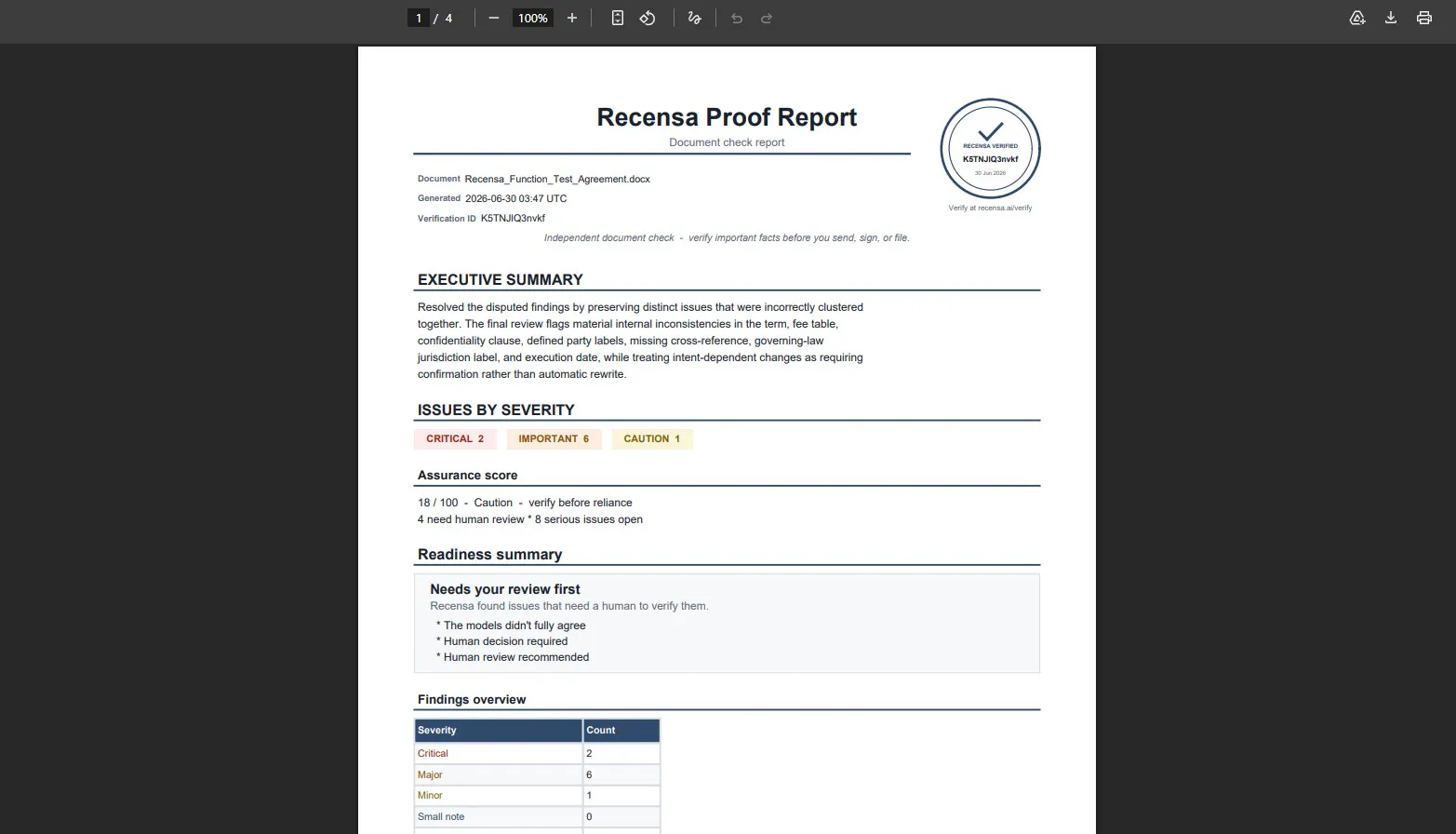The image size is (1456, 834).
Task: Click the 100% zoom level field
Action: 533,18
